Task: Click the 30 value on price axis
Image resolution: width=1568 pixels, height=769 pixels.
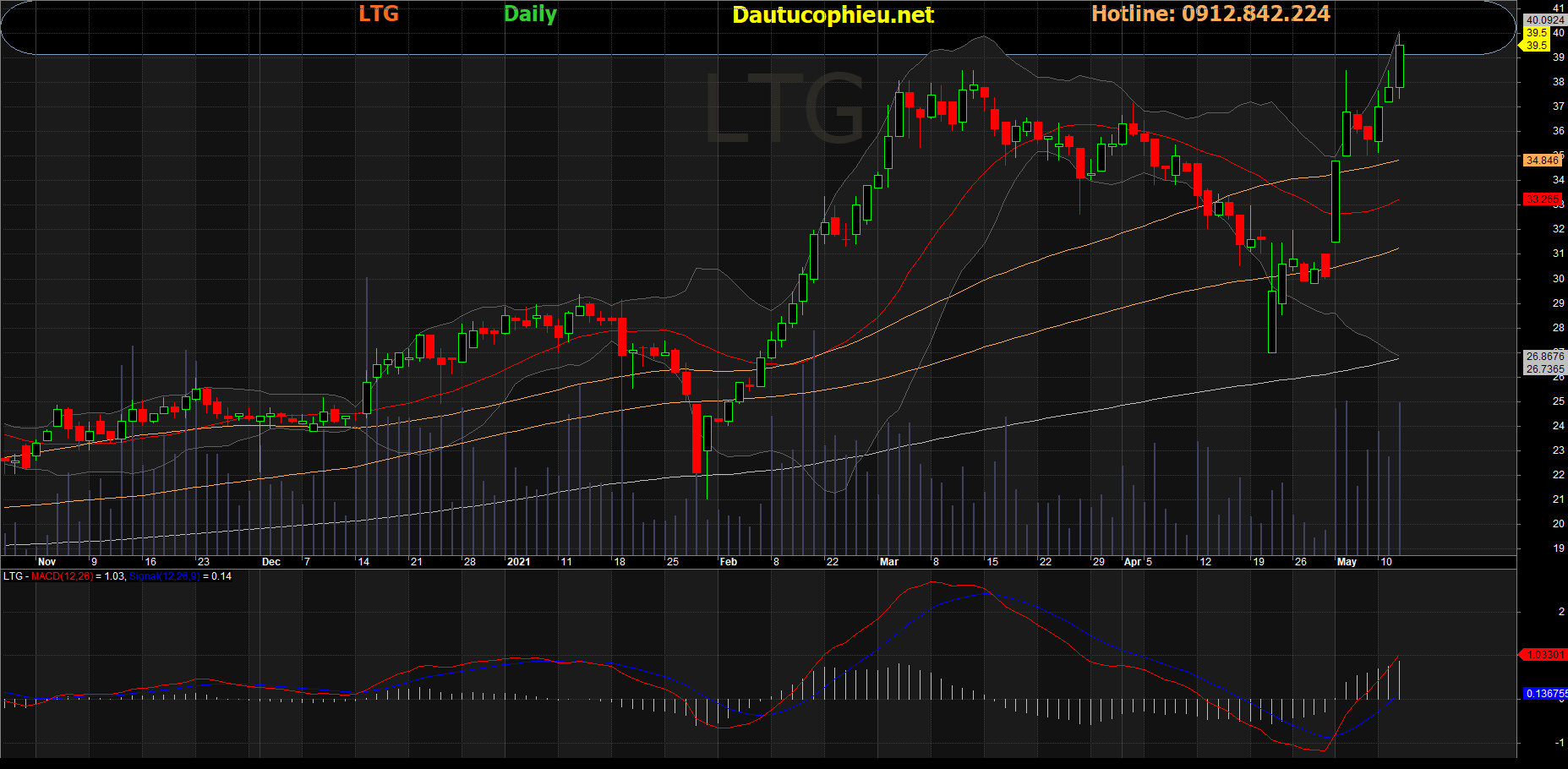Action: tap(1558, 278)
